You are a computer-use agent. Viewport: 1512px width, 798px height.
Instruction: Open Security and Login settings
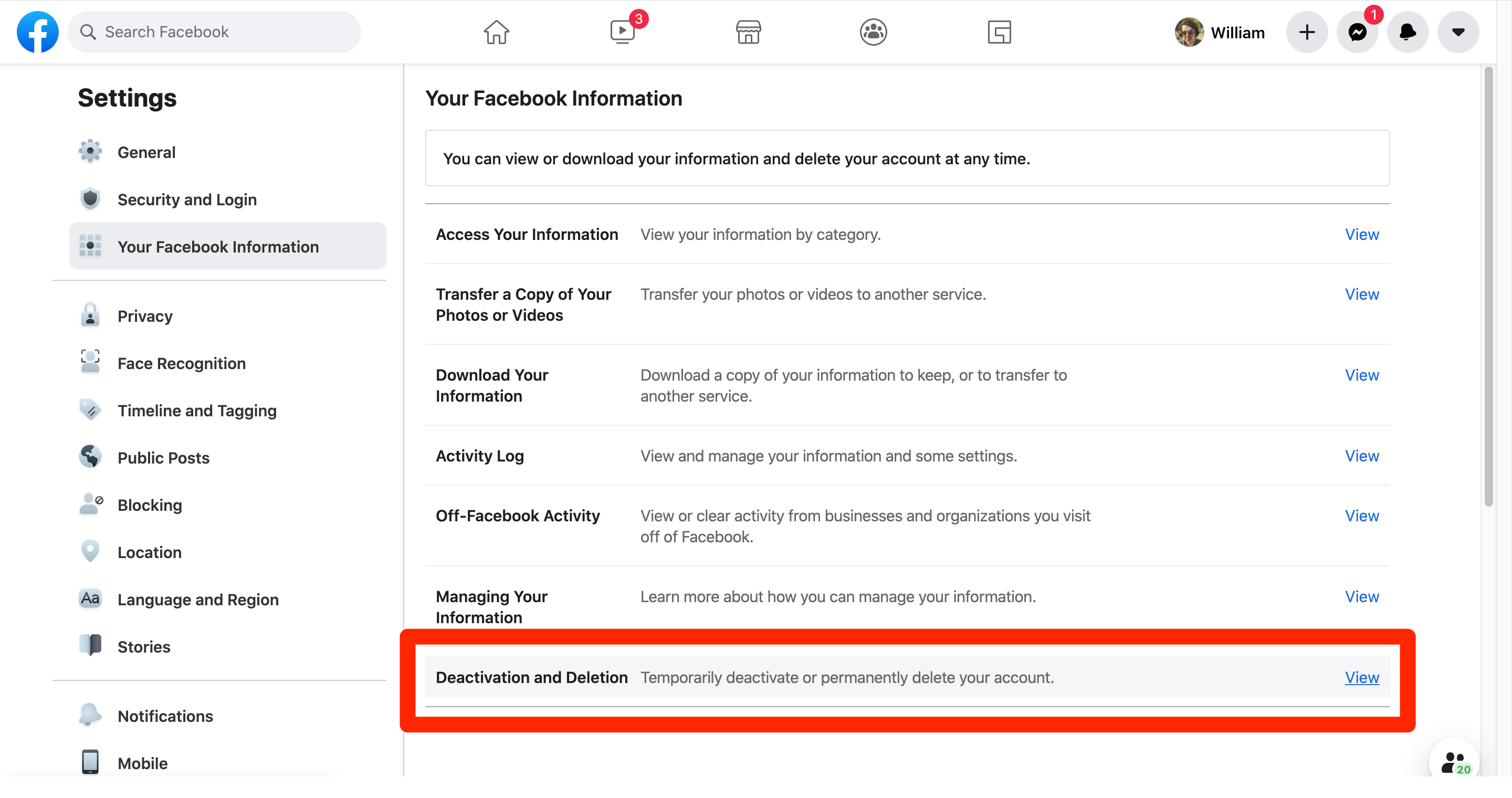(x=187, y=200)
